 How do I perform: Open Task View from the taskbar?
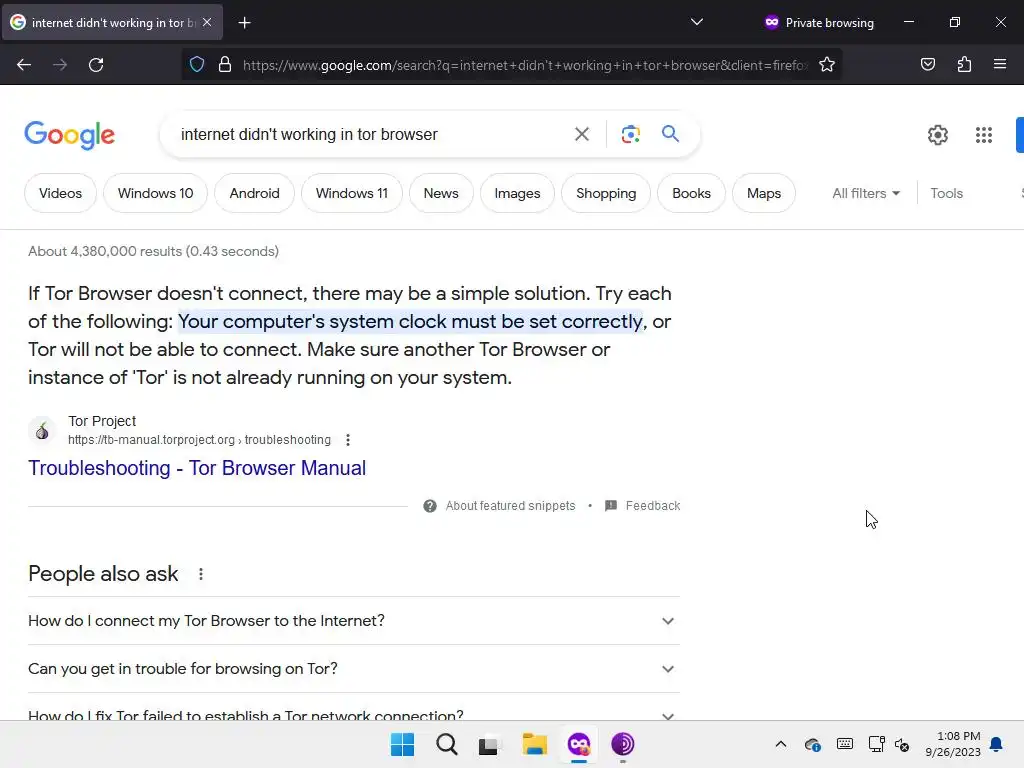tap(488, 744)
